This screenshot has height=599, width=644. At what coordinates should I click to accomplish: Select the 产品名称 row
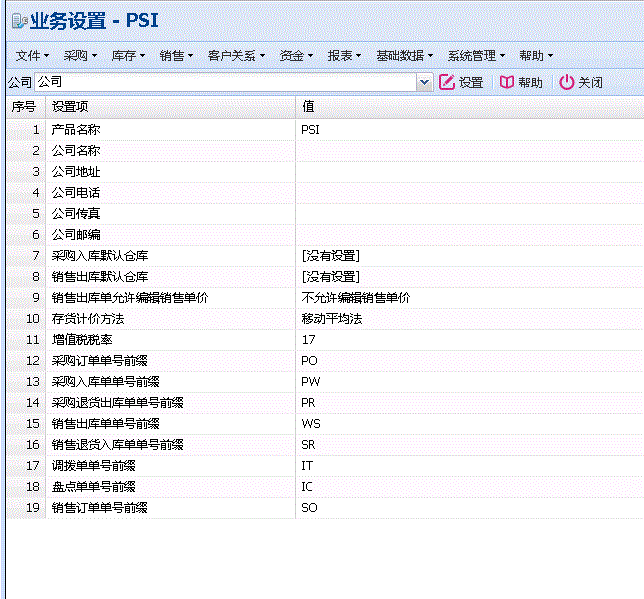pyautogui.click(x=325, y=130)
